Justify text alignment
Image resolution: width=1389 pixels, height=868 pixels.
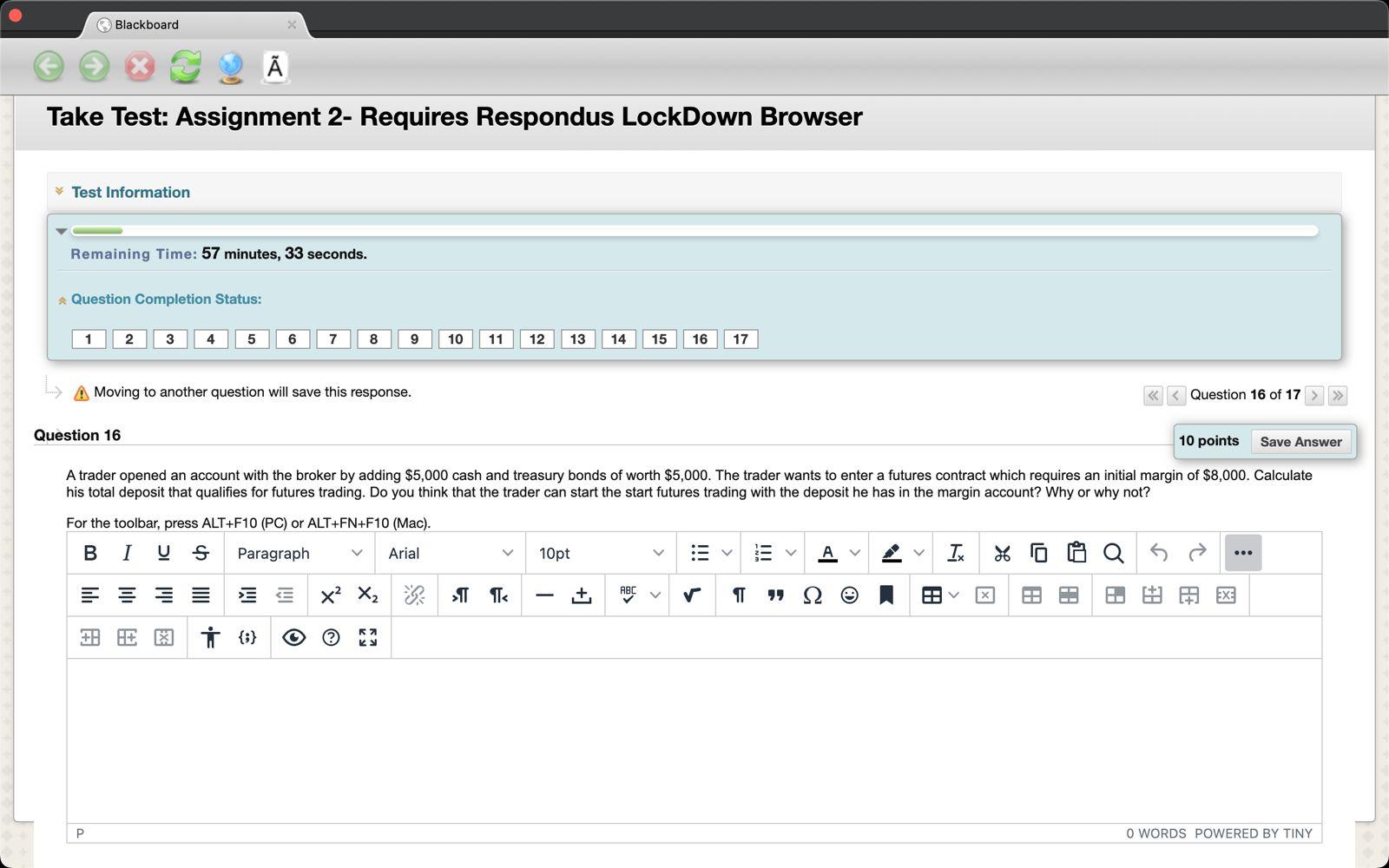coord(201,595)
